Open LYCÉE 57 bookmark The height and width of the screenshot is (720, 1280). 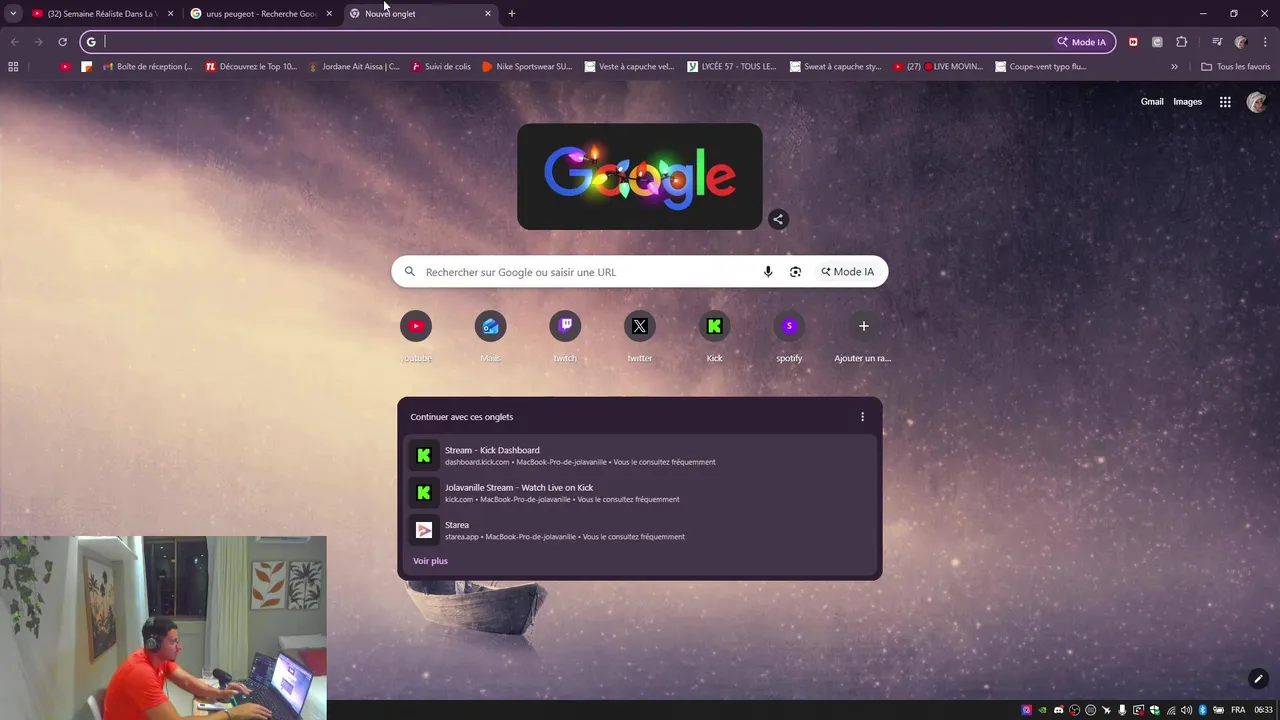(732, 67)
